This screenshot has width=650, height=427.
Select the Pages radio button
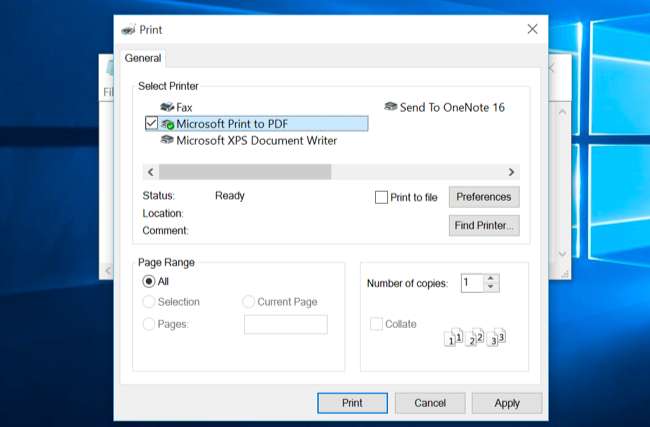point(149,324)
